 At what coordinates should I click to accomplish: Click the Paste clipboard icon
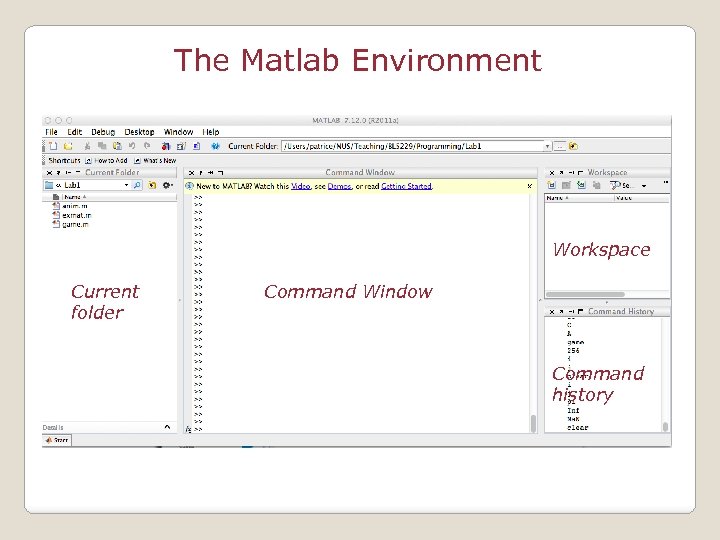pos(118,146)
